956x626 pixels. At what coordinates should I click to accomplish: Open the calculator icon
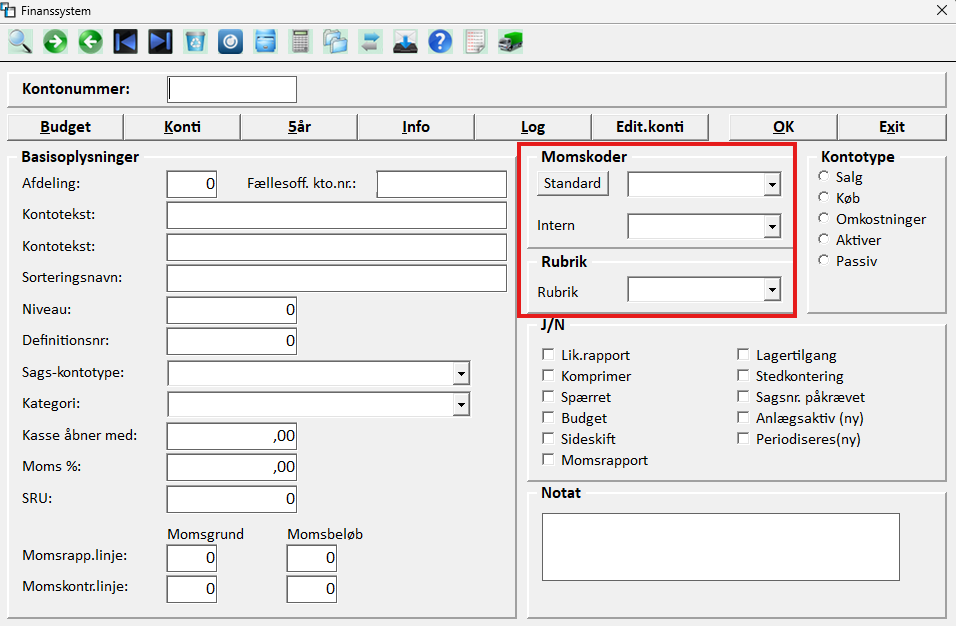point(300,42)
